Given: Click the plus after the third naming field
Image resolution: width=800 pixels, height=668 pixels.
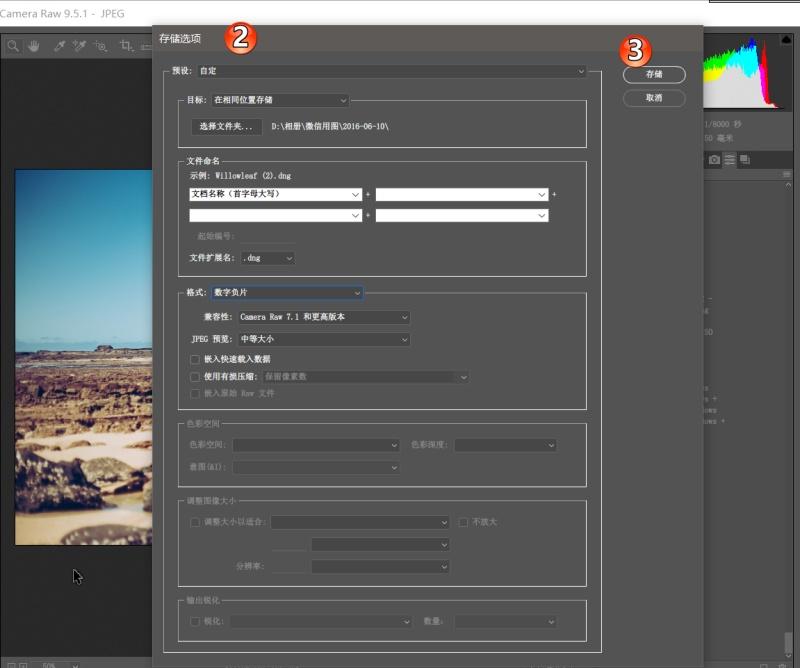Looking at the screenshot, I should [368, 215].
